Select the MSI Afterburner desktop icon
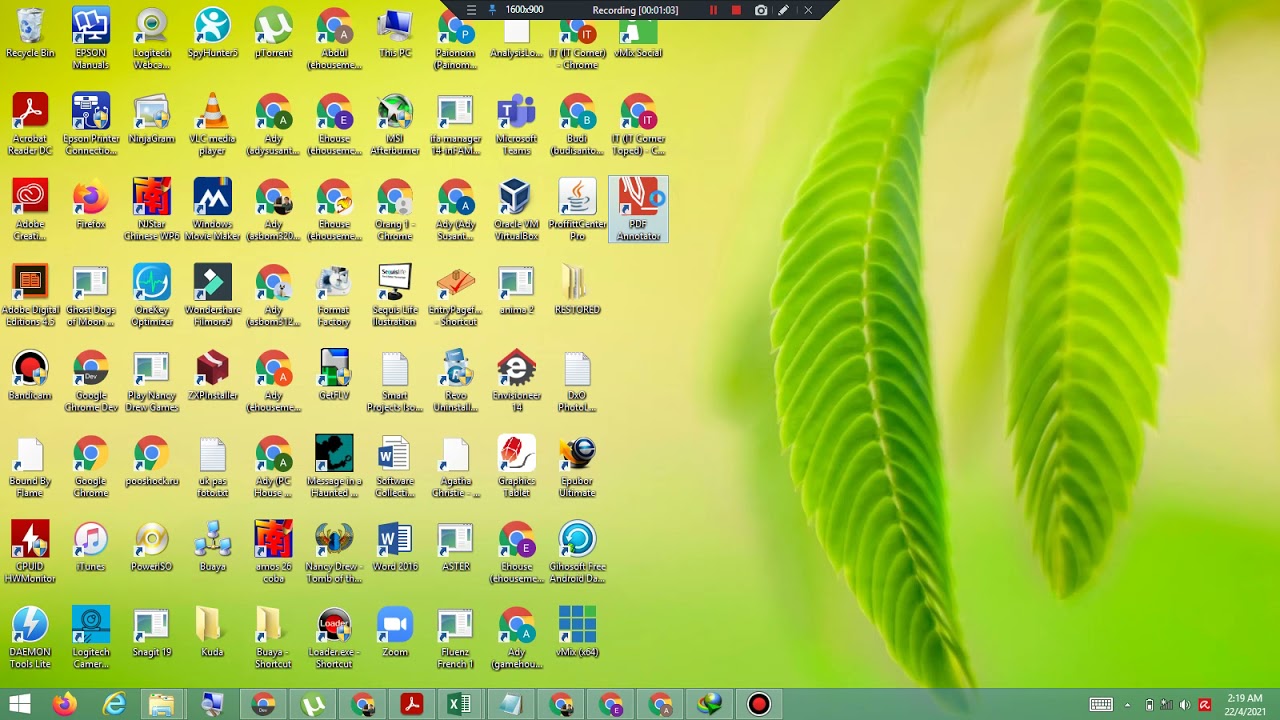Viewport: 1280px width, 720px height. pos(395,125)
